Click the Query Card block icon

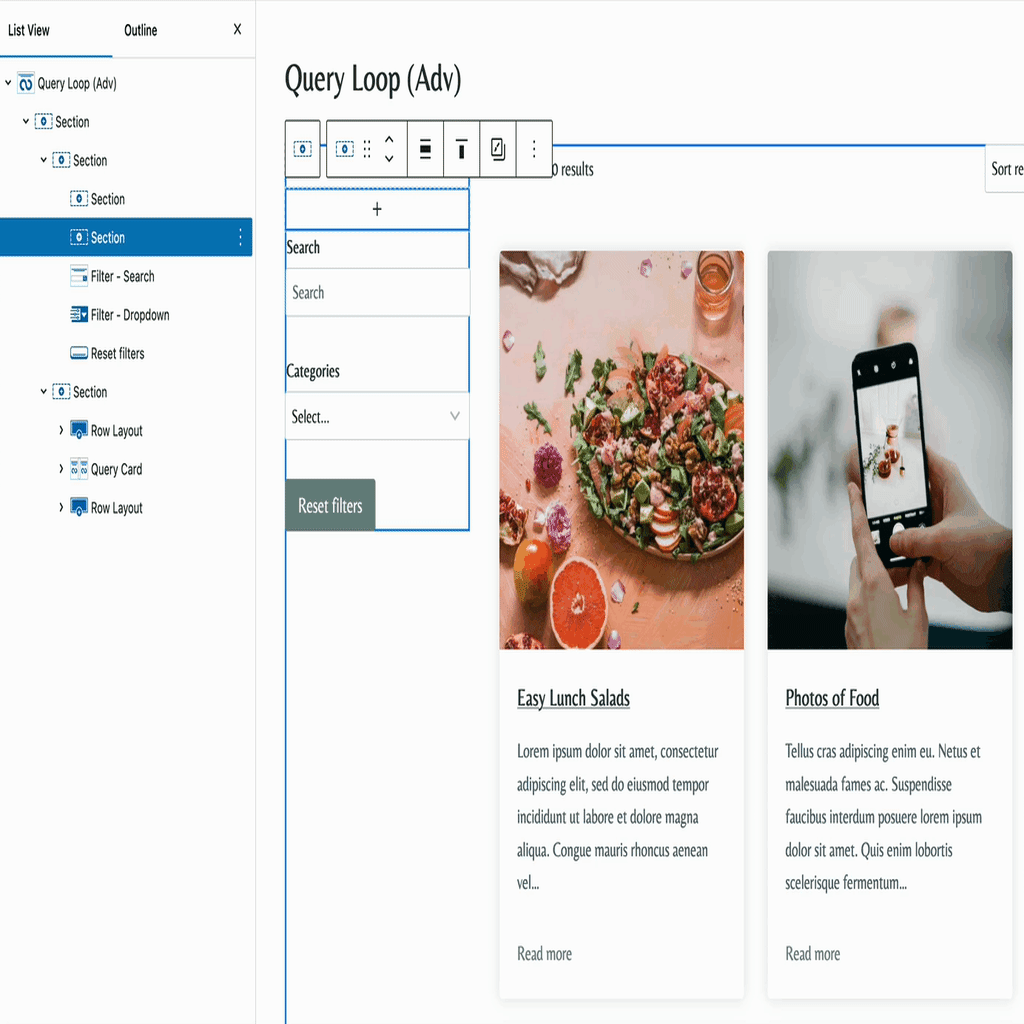click(79, 469)
